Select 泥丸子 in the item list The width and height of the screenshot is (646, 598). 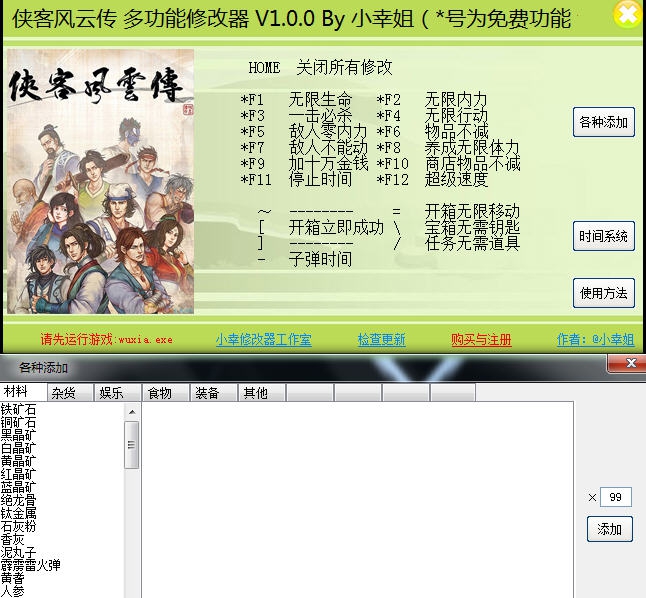(18, 552)
